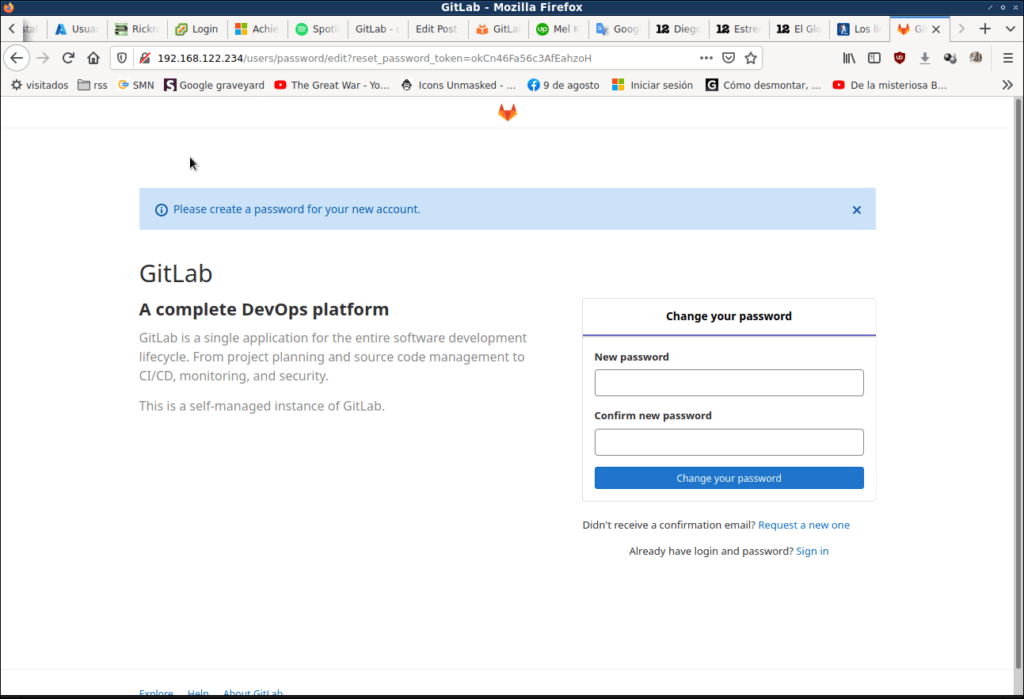Switch to the El Glo tab
The width and height of the screenshot is (1024, 699).
pos(799,29)
